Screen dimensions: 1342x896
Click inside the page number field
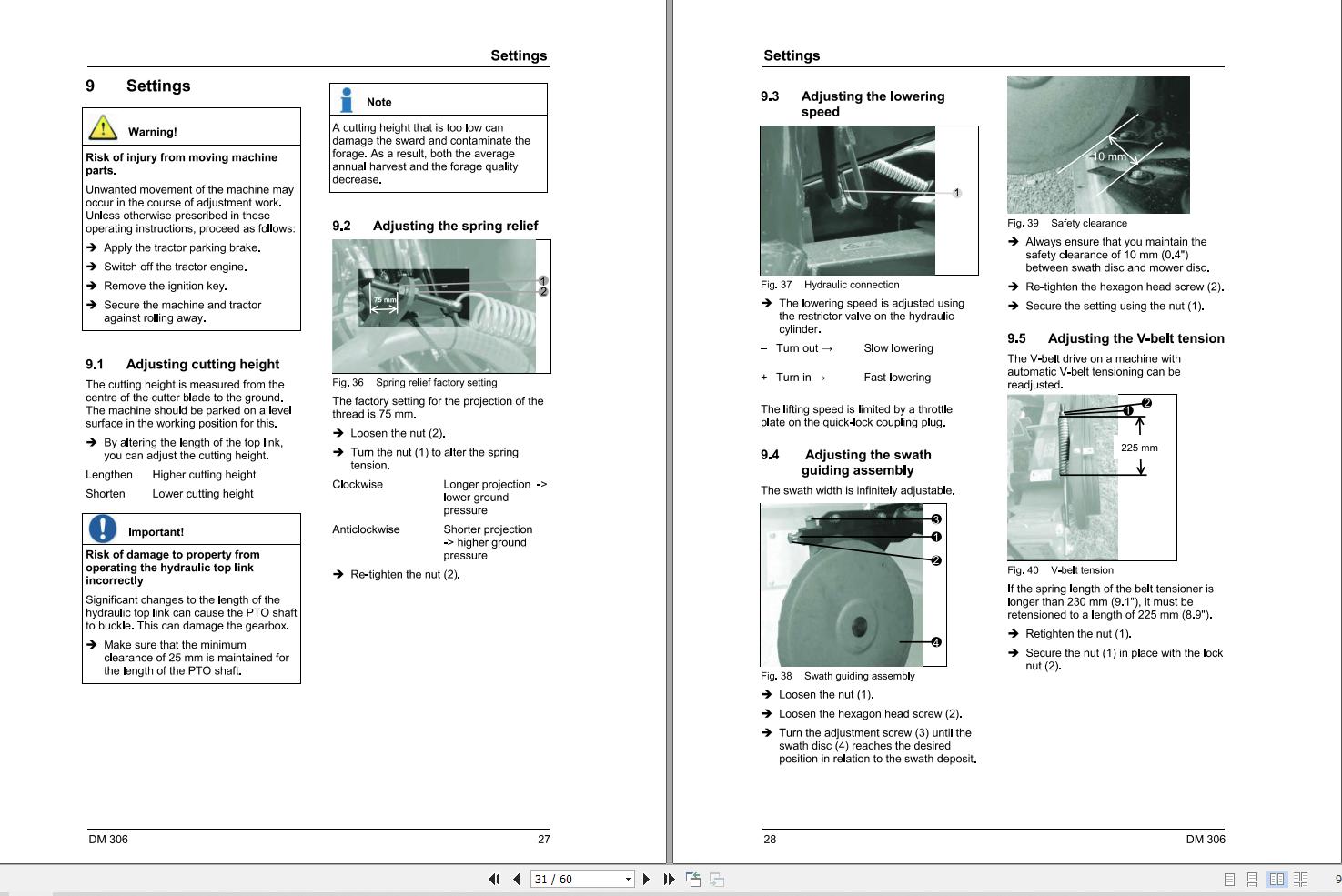tap(564, 879)
